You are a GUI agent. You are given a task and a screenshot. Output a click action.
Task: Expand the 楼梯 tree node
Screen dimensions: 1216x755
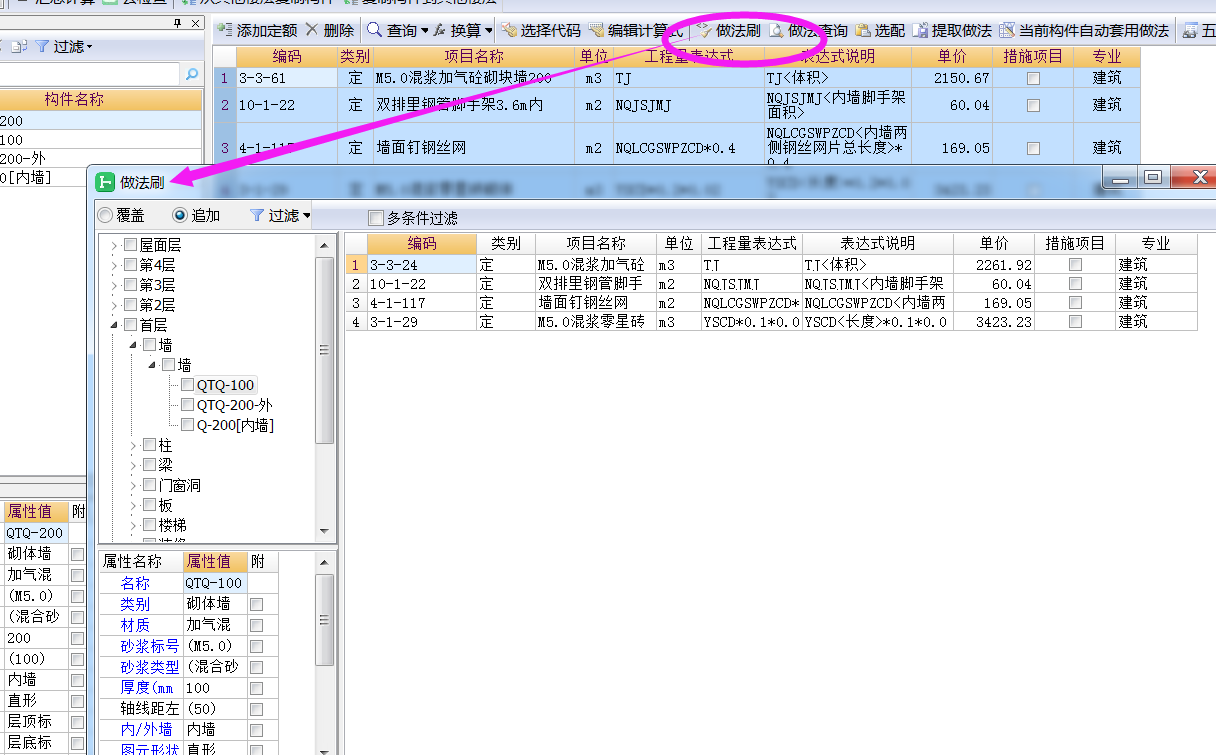[x=134, y=525]
